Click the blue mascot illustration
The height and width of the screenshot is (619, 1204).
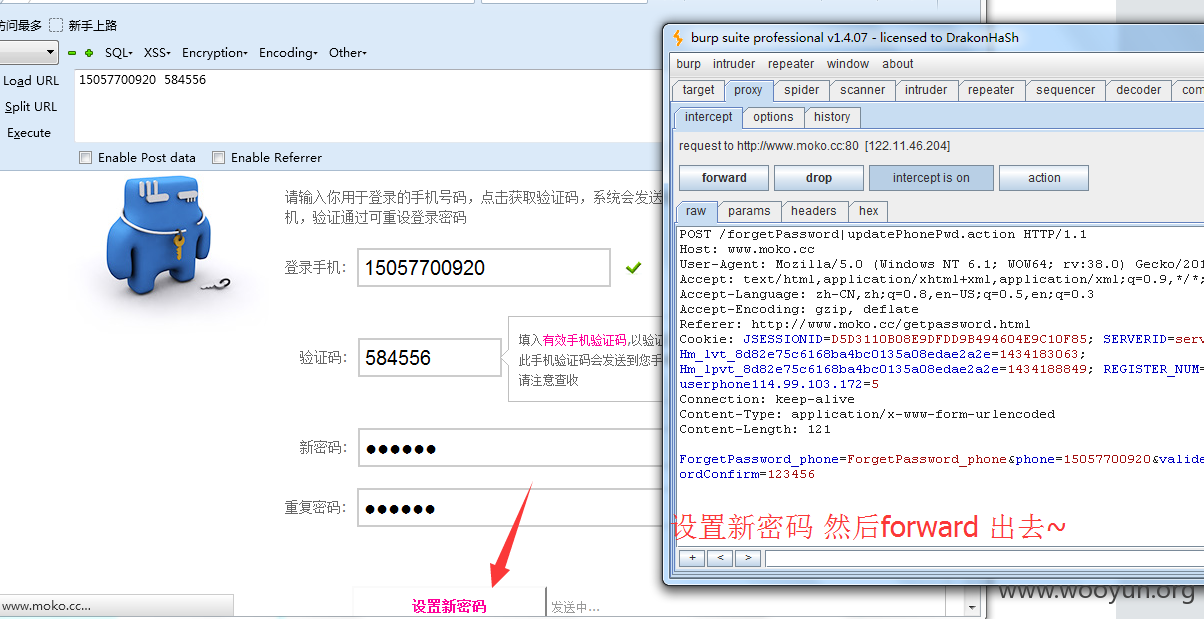[160, 237]
